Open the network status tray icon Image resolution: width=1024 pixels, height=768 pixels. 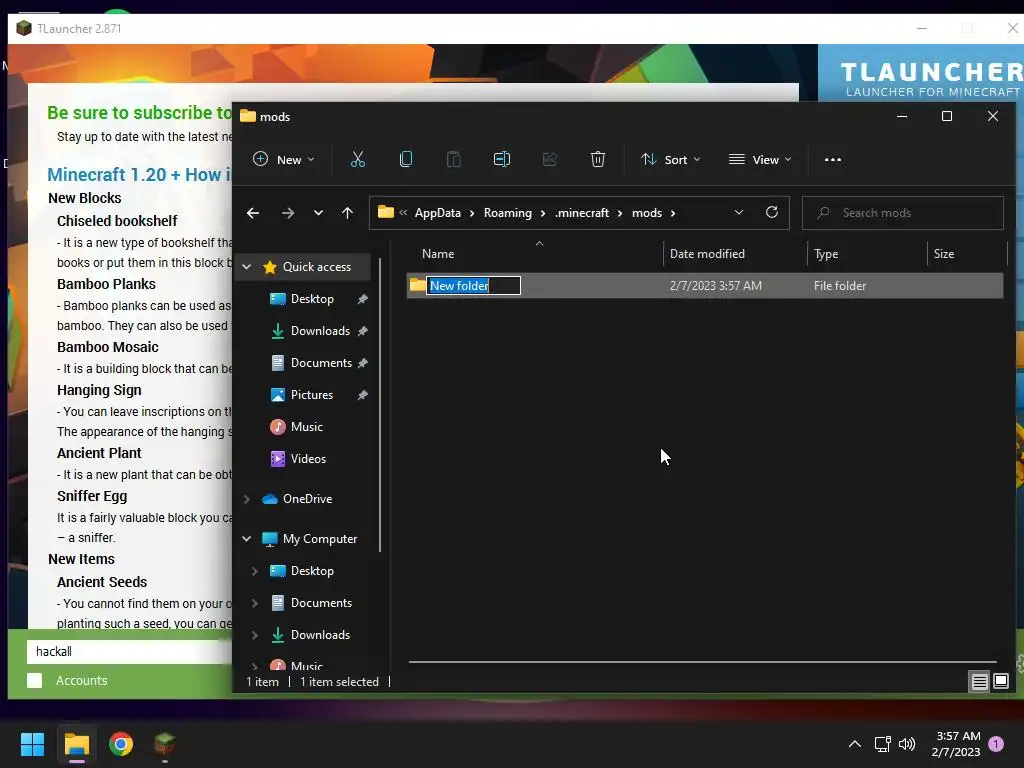click(x=882, y=744)
